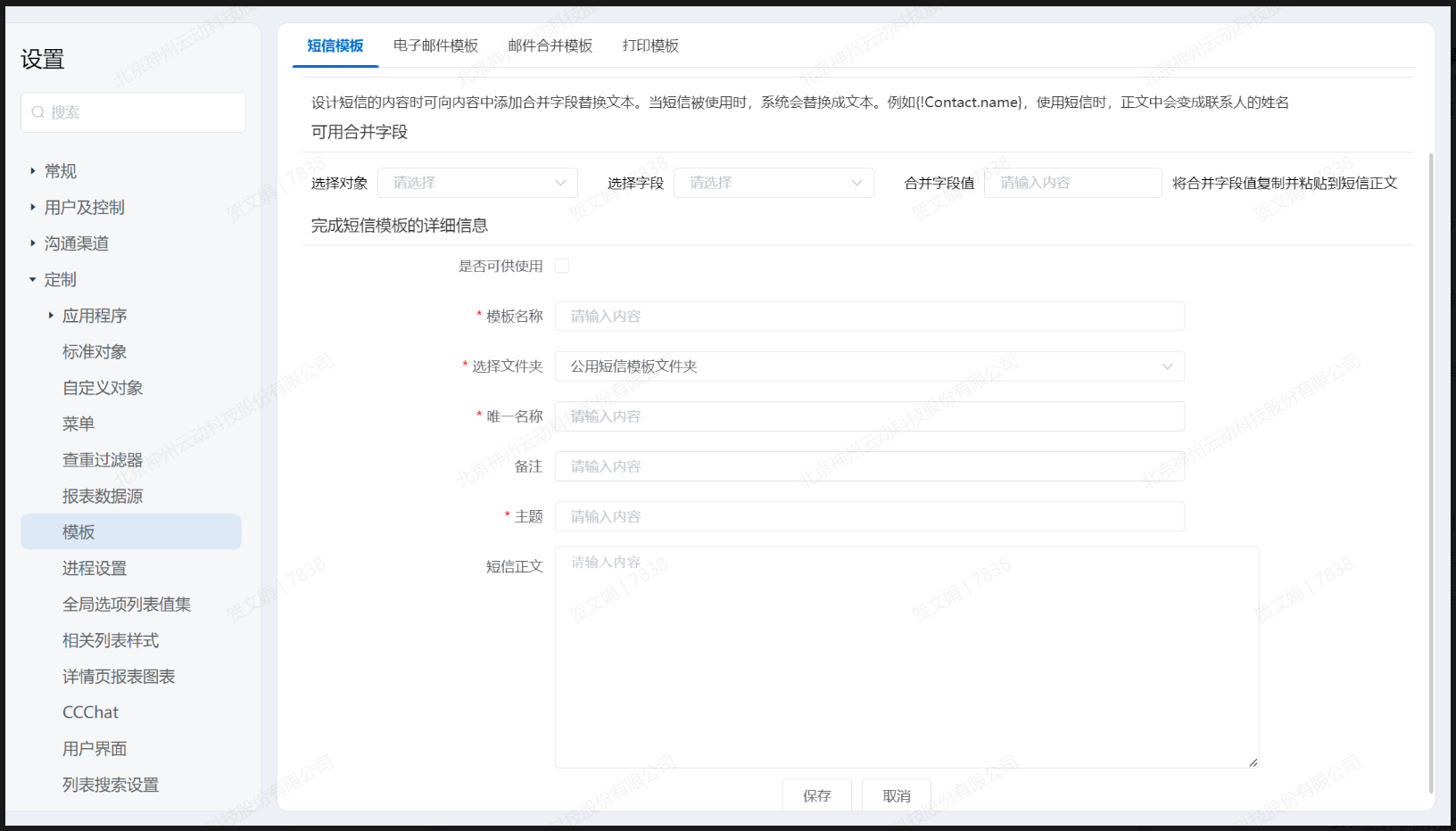Open the 打印模板 tab
The height and width of the screenshot is (831, 1456).
coord(650,45)
